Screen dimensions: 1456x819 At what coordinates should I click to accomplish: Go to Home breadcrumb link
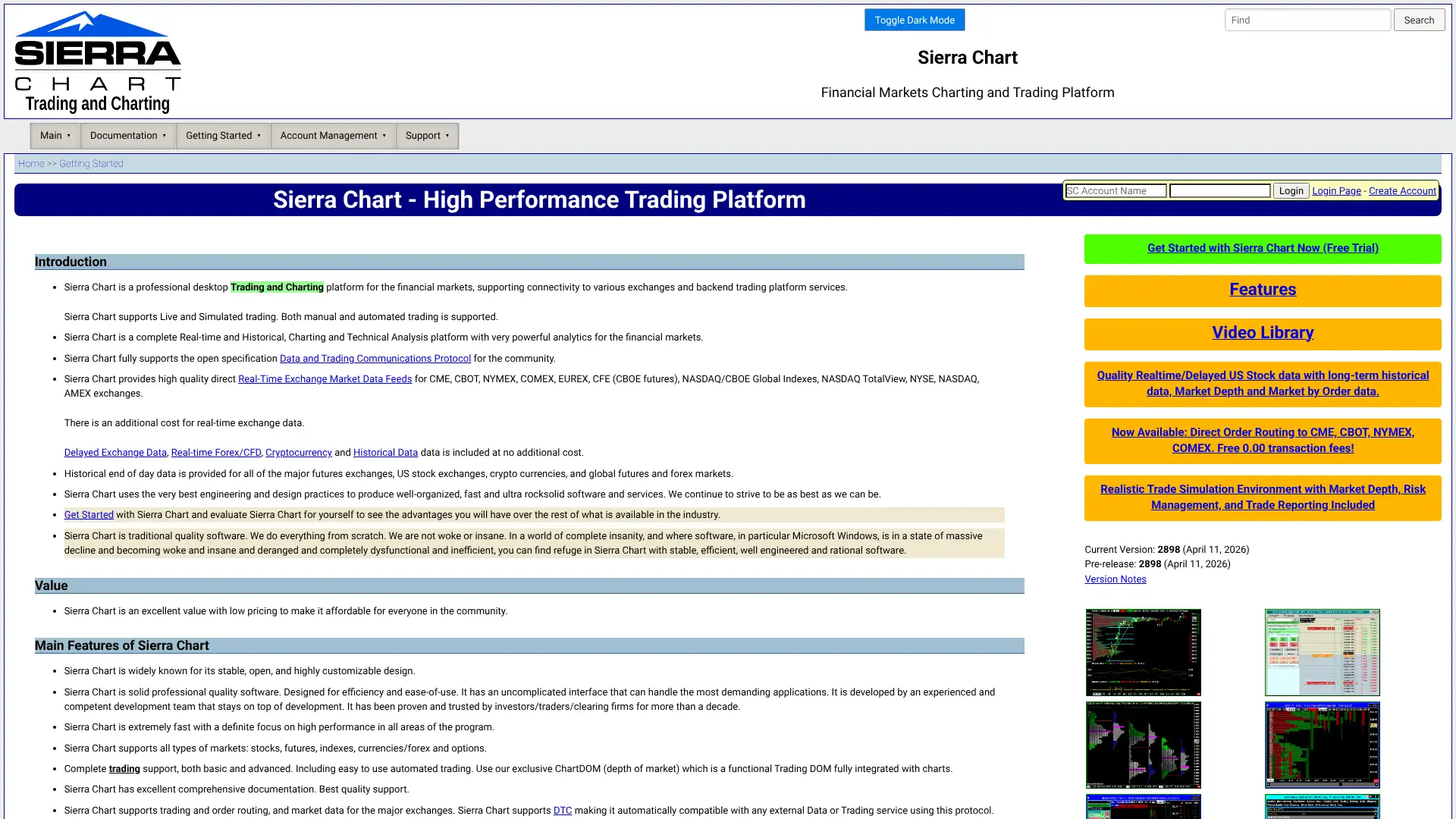click(31, 164)
